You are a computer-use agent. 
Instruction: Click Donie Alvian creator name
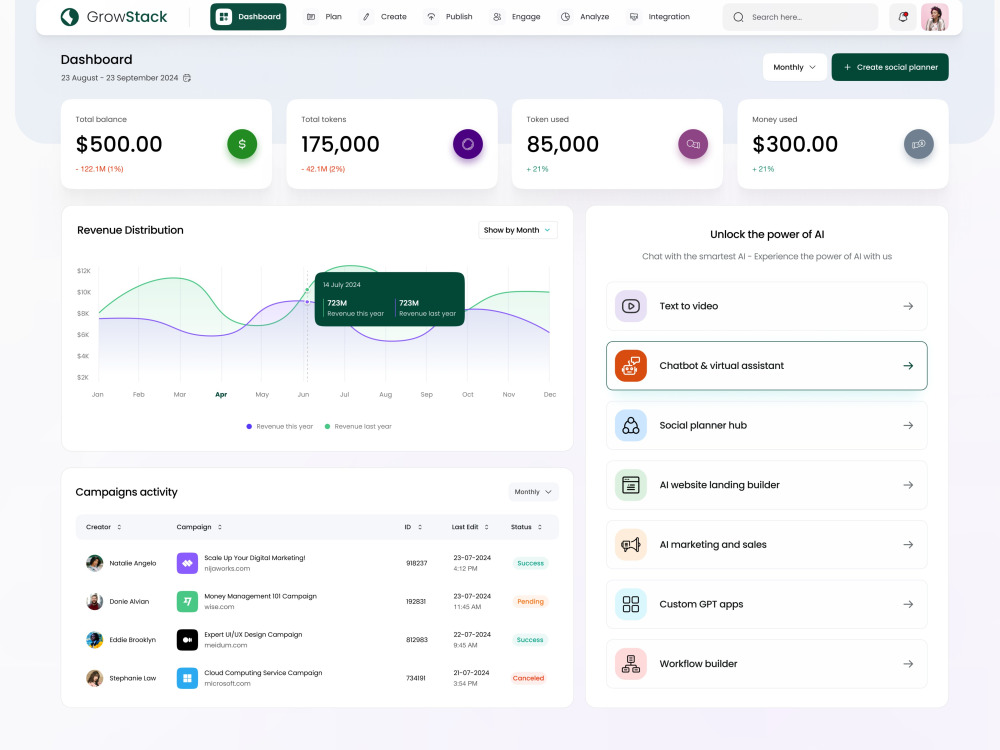129,601
